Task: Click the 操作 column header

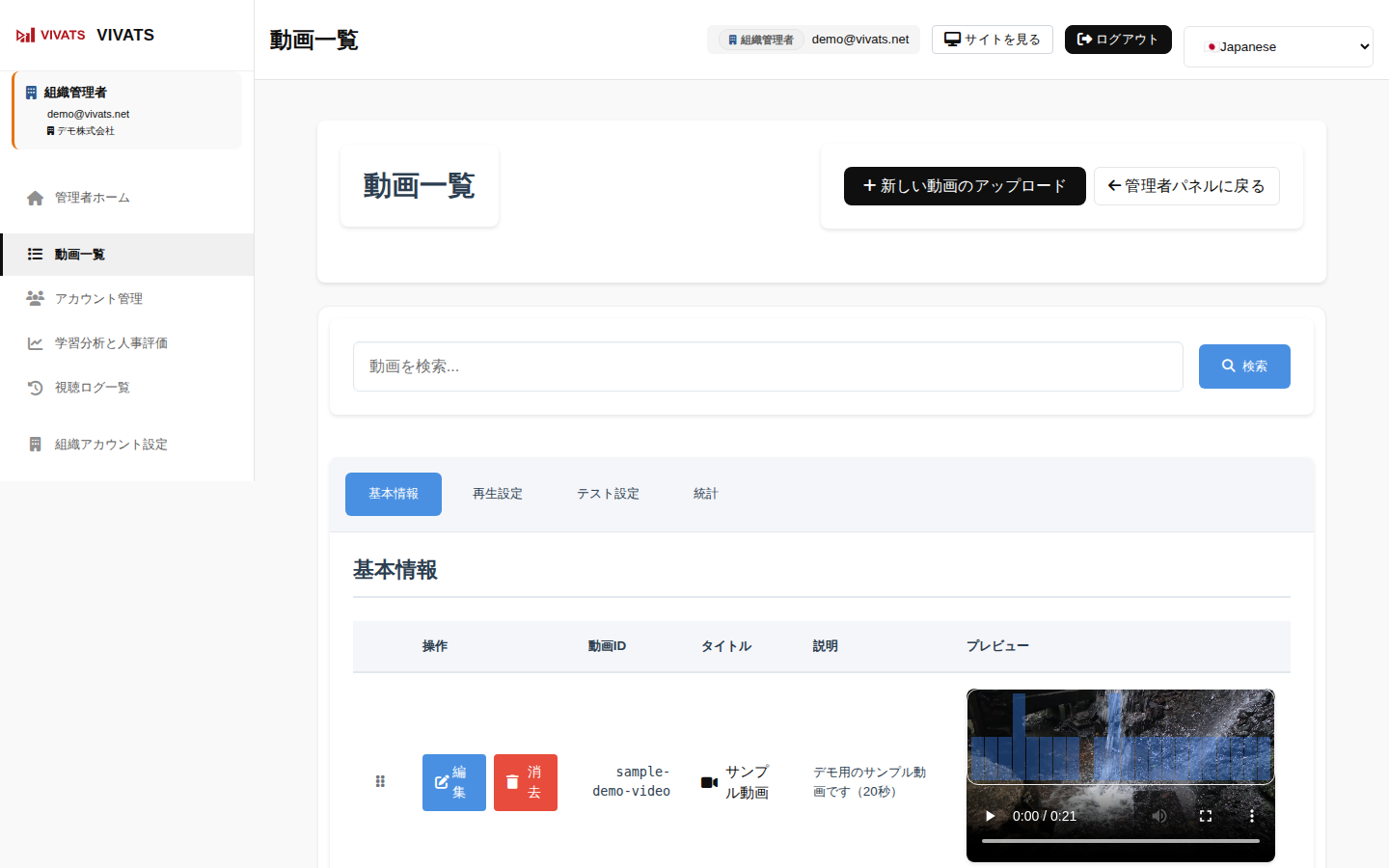Action: 435,646
